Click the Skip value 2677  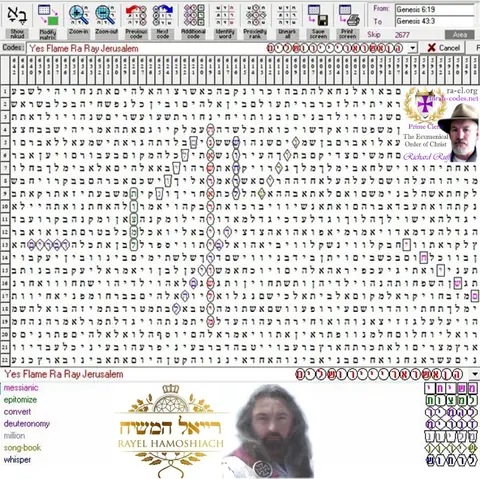[402, 35]
